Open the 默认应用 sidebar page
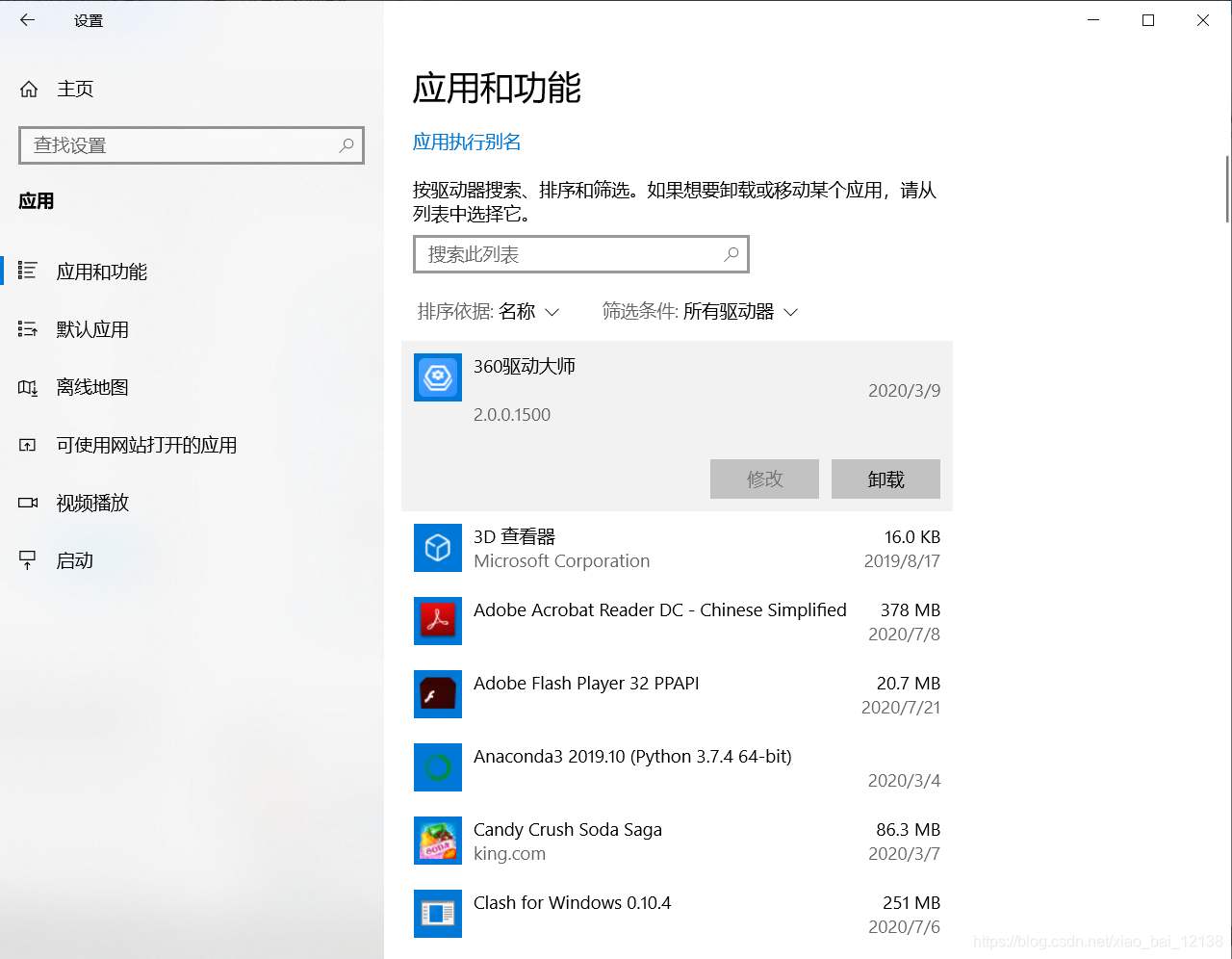Image resolution: width=1232 pixels, height=959 pixels. point(92,329)
